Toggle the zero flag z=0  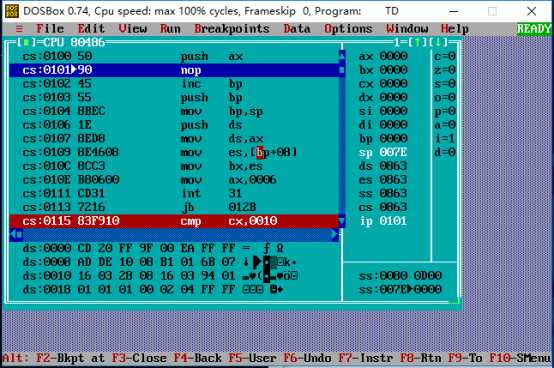pyautogui.click(x=445, y=70)
